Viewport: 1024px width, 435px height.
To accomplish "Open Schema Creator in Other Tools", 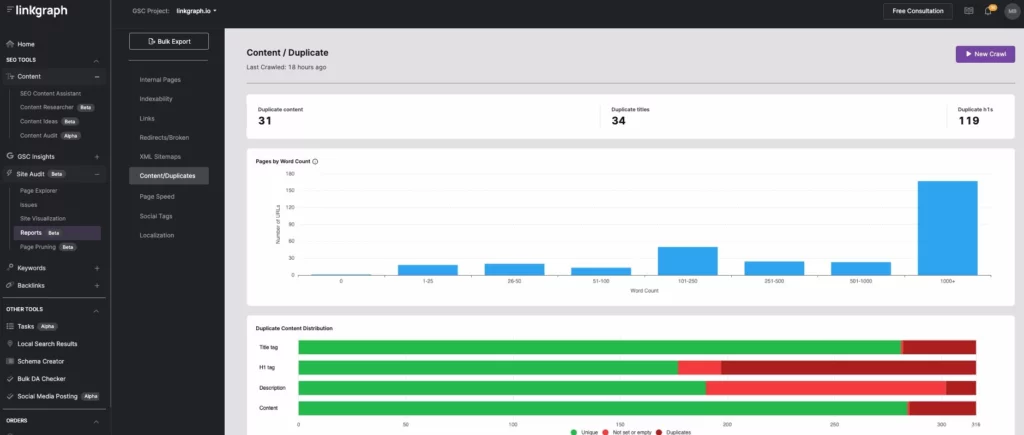I will coord(40,361).
